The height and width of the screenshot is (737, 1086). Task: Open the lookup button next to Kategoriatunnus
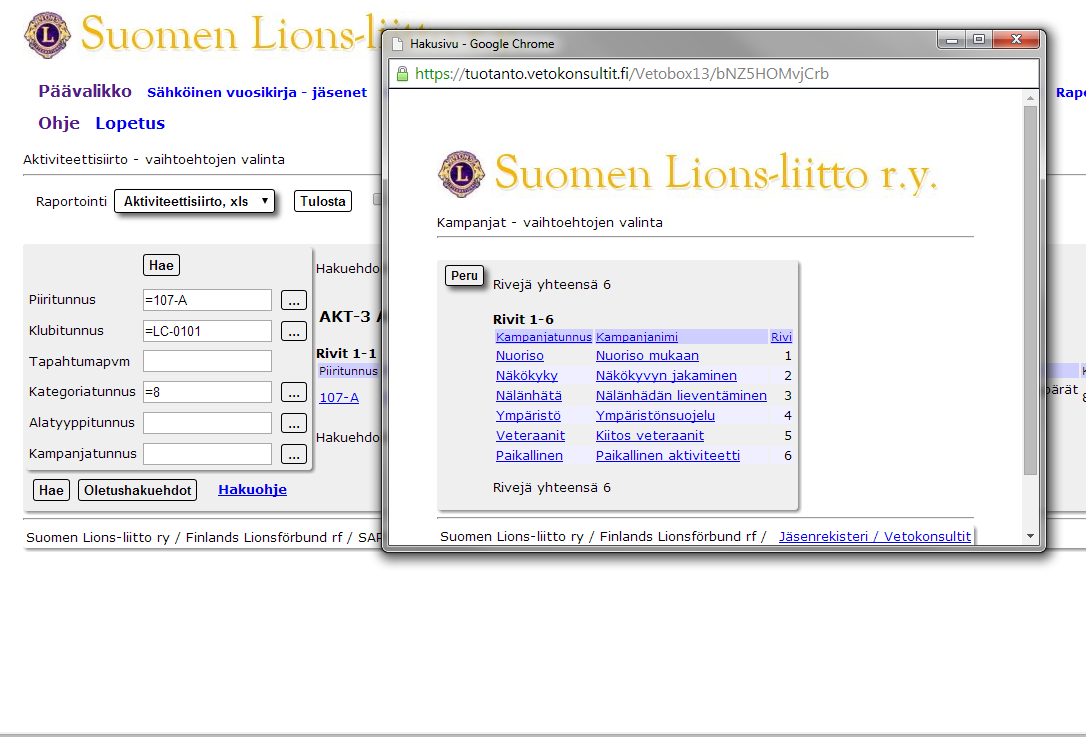coord(294,392)
